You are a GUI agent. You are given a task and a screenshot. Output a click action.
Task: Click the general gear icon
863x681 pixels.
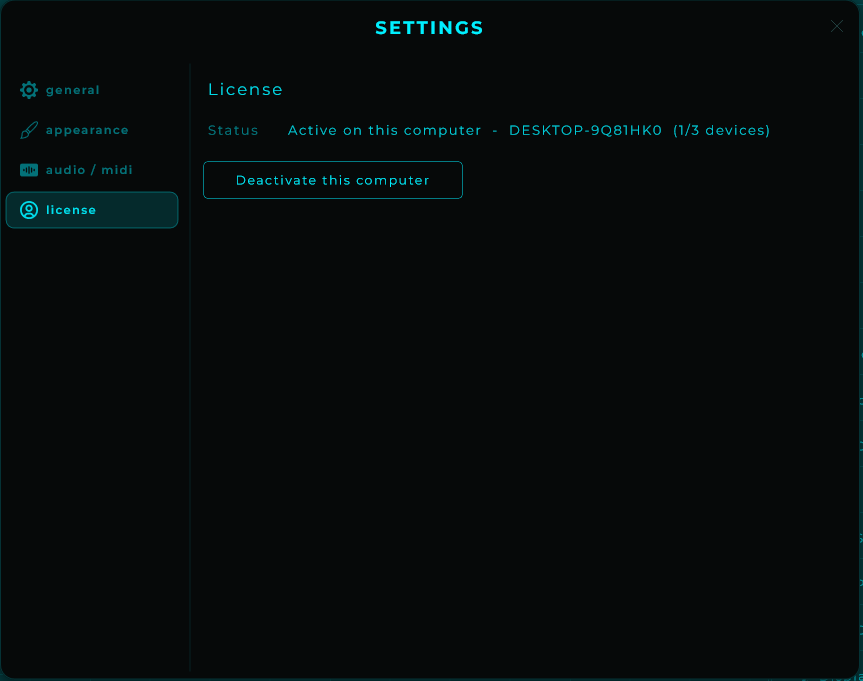tap(29, 90)
